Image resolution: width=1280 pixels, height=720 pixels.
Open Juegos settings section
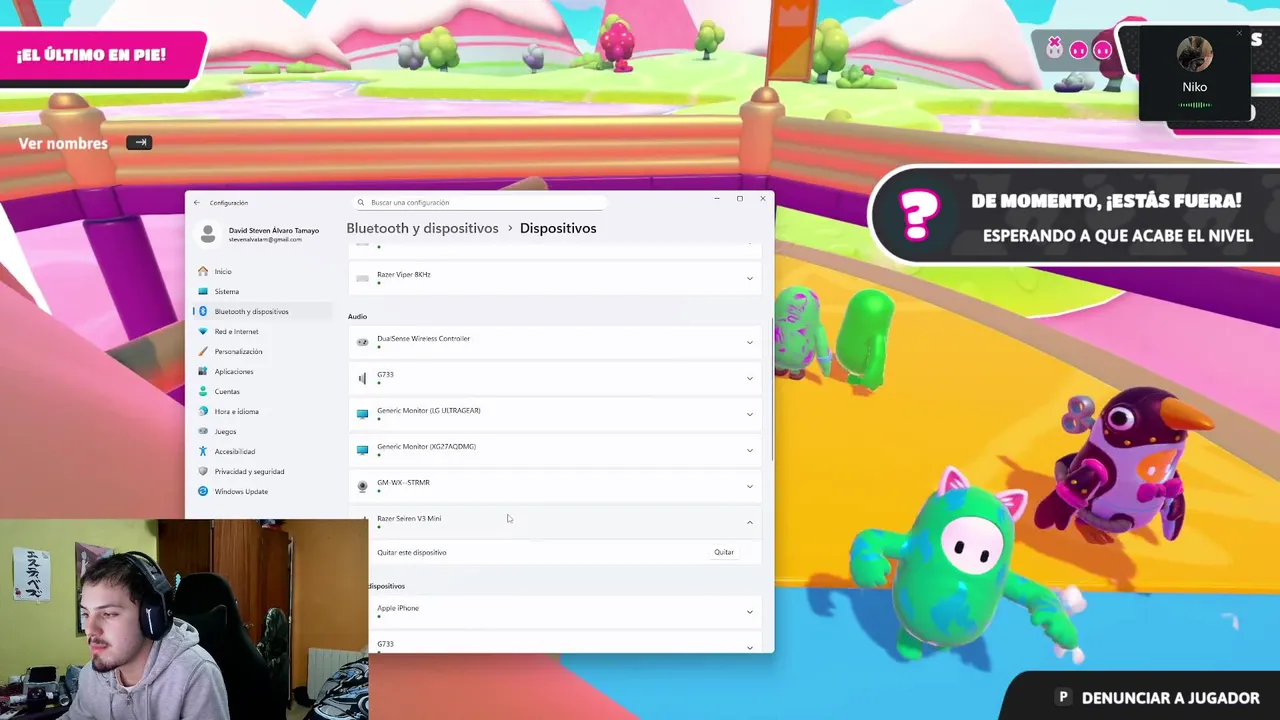pyautogui.click(x=262, y=431)
